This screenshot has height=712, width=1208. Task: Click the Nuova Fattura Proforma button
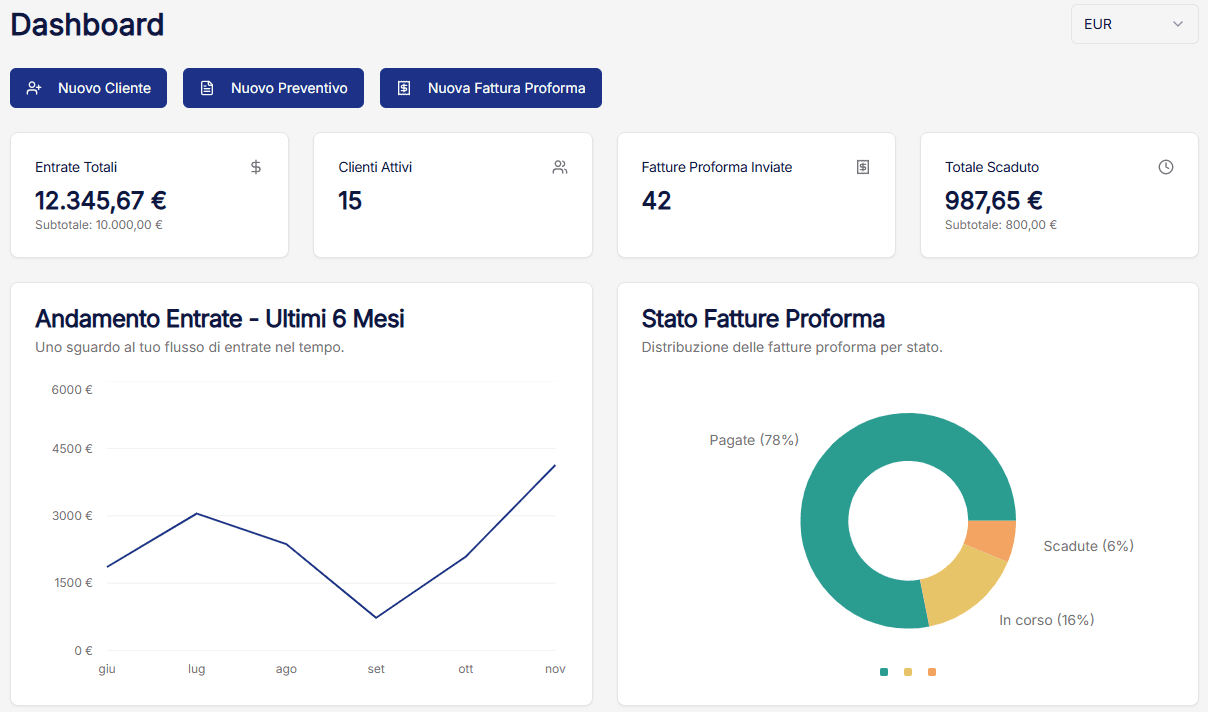point(491,88)
